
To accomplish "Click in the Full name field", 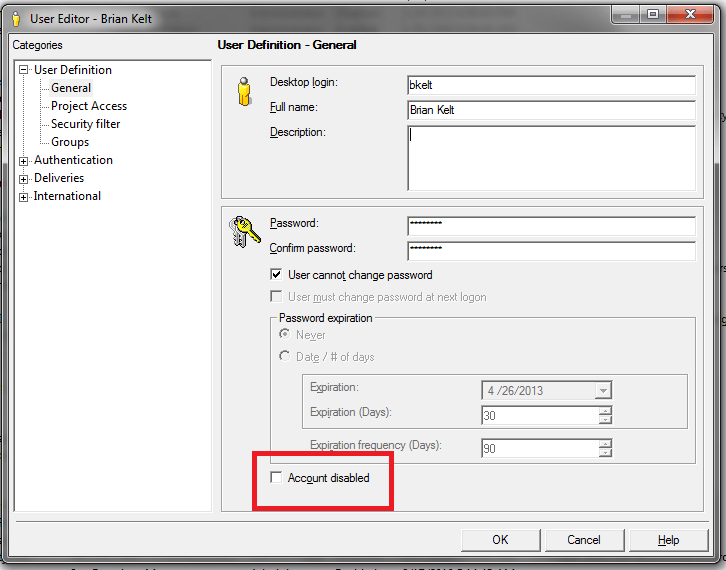I will (551, 110).
